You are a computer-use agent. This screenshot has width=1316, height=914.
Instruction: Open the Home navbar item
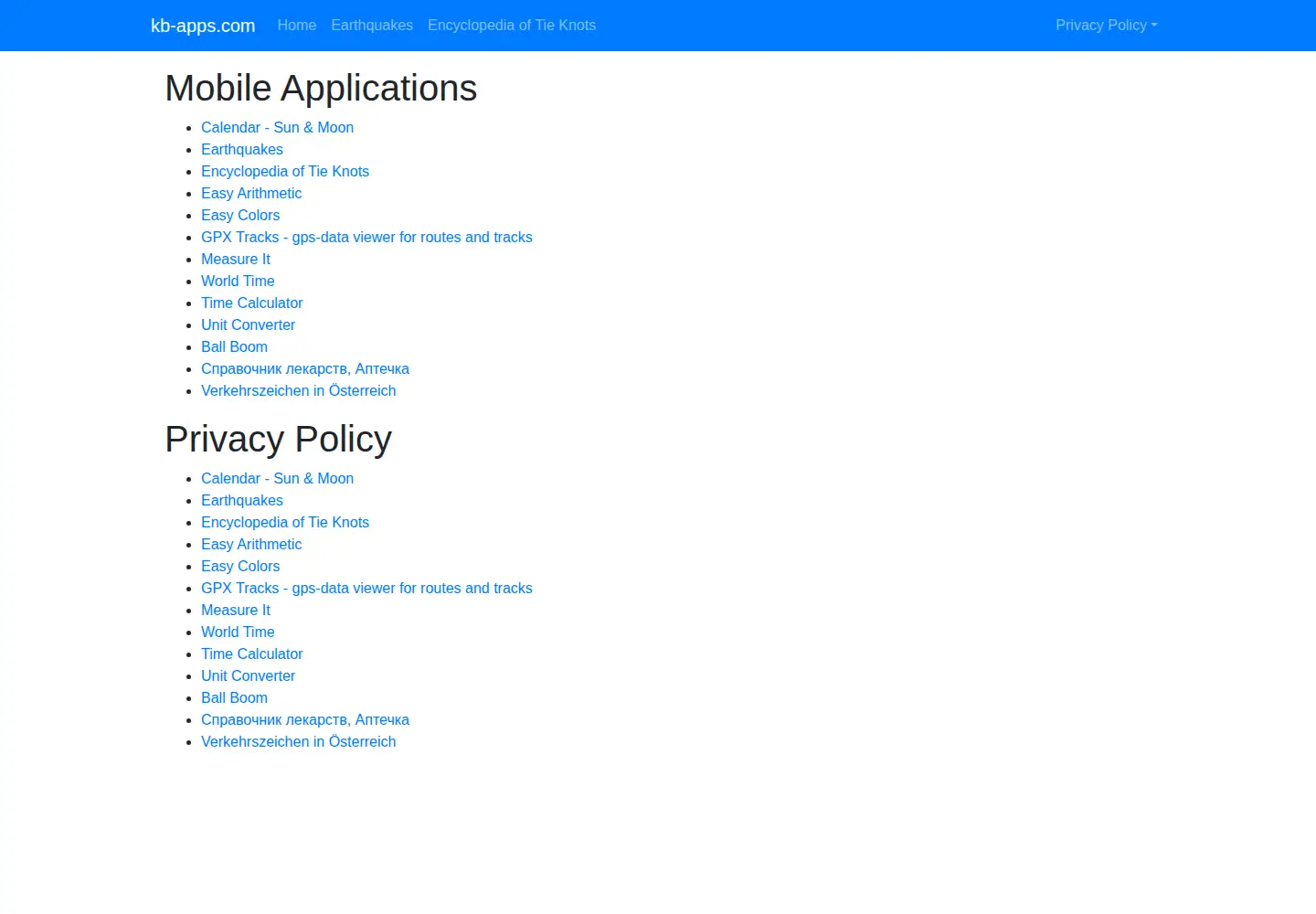tap(297, 26)
